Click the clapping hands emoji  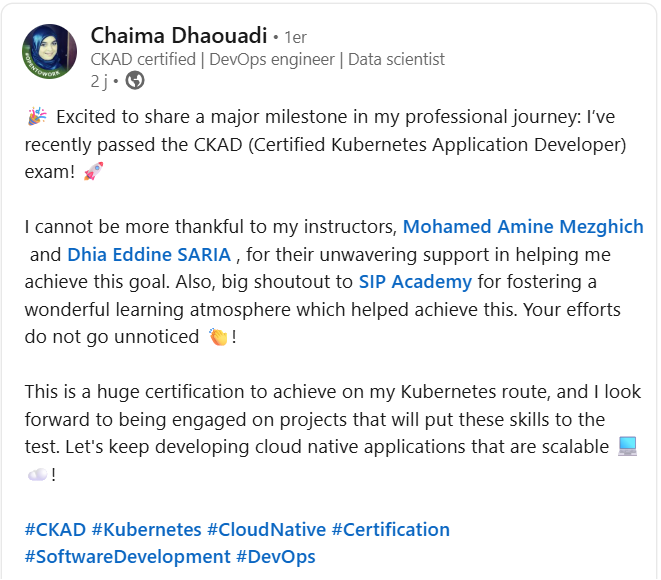[218, 337]
